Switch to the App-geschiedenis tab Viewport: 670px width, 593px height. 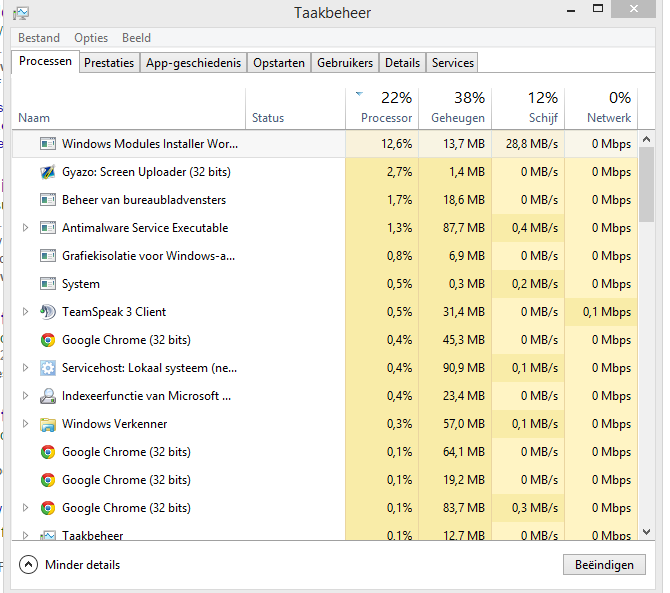point(194,63)
